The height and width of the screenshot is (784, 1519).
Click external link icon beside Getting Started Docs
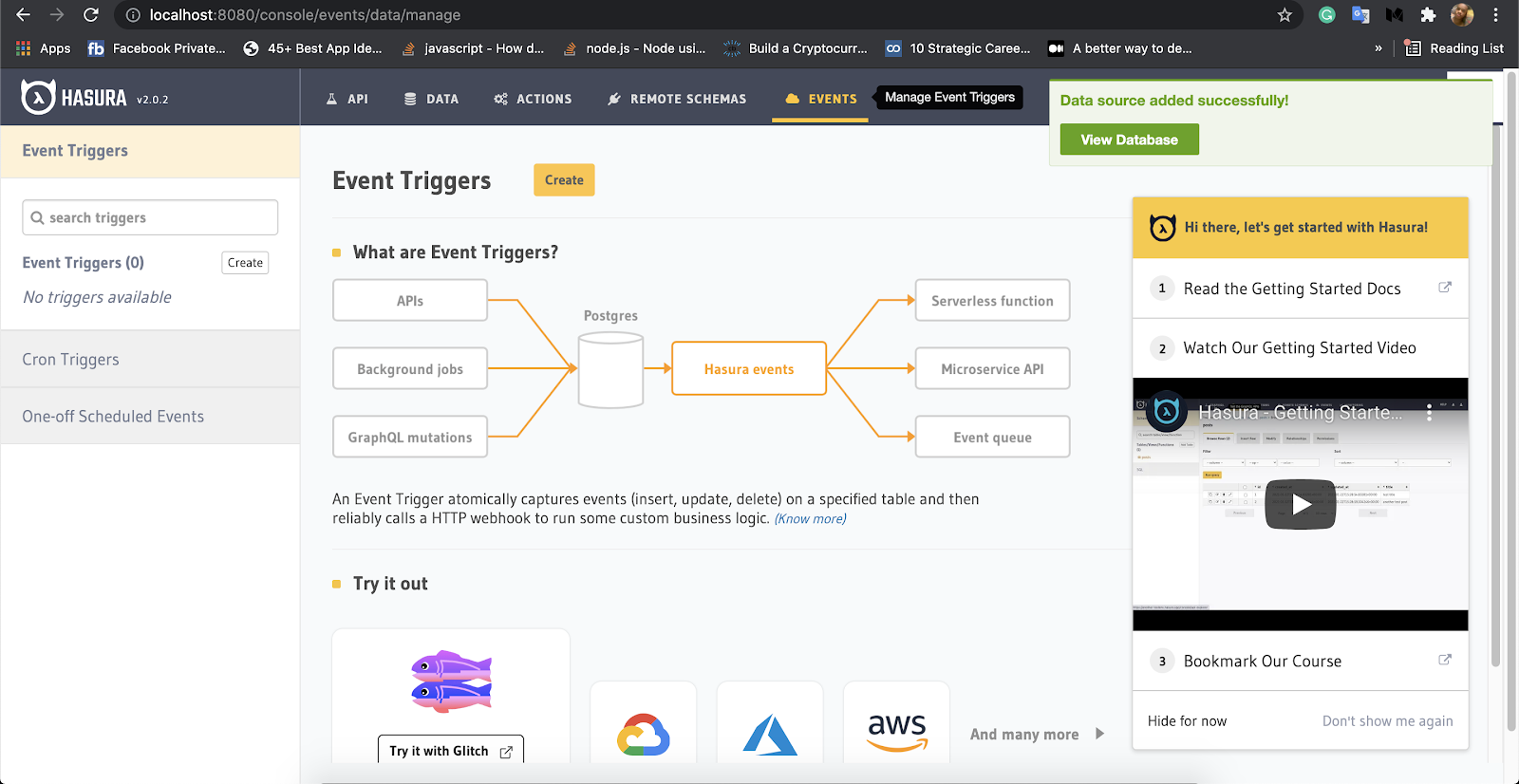[x=1445, y=287]
